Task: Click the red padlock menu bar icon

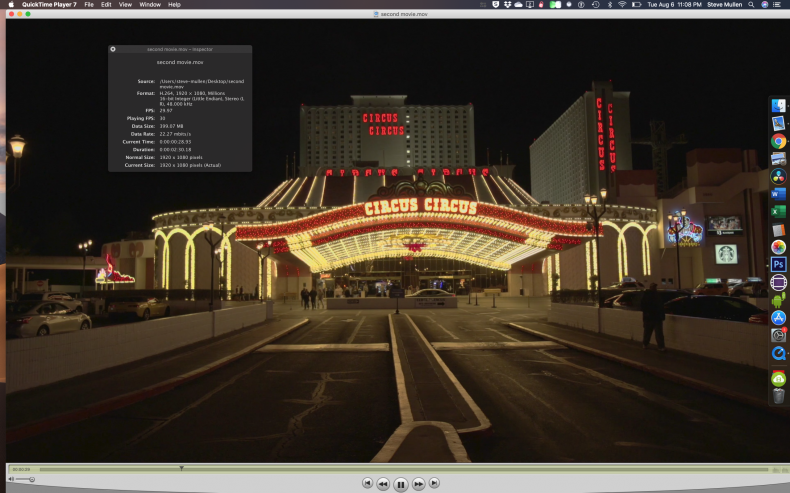Action: click(541, 5)
